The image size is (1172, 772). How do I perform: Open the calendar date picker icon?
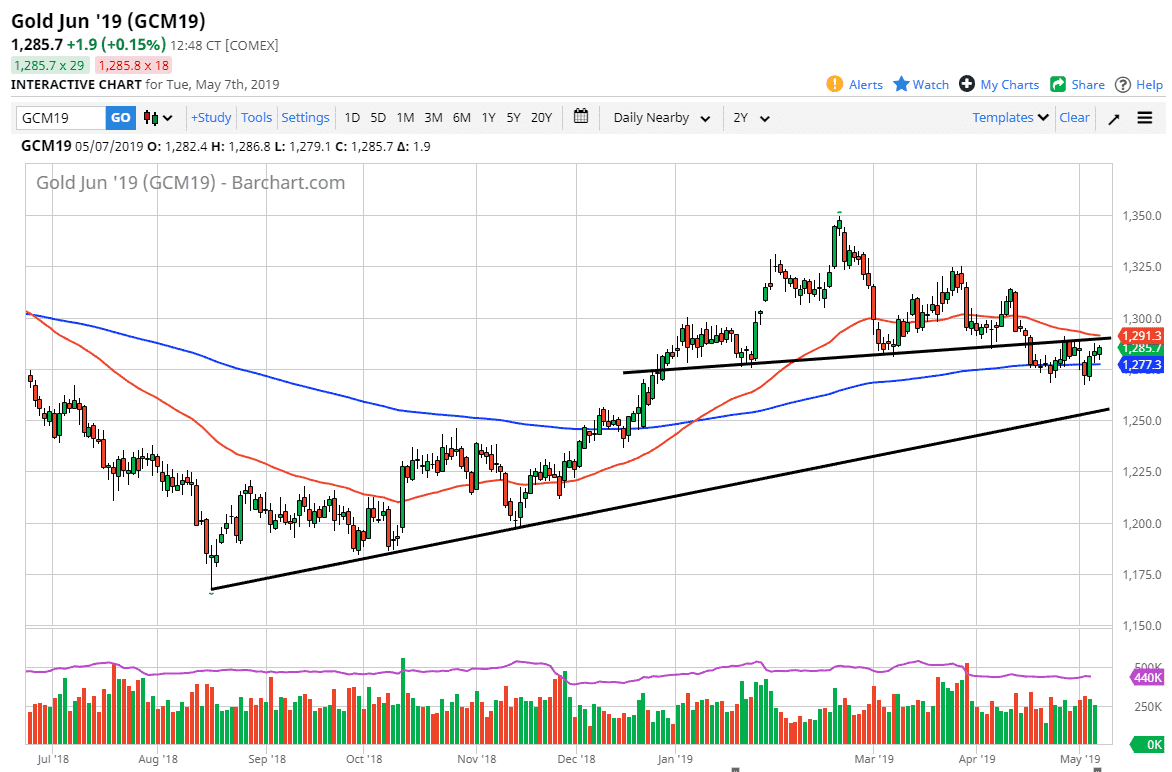581,117
